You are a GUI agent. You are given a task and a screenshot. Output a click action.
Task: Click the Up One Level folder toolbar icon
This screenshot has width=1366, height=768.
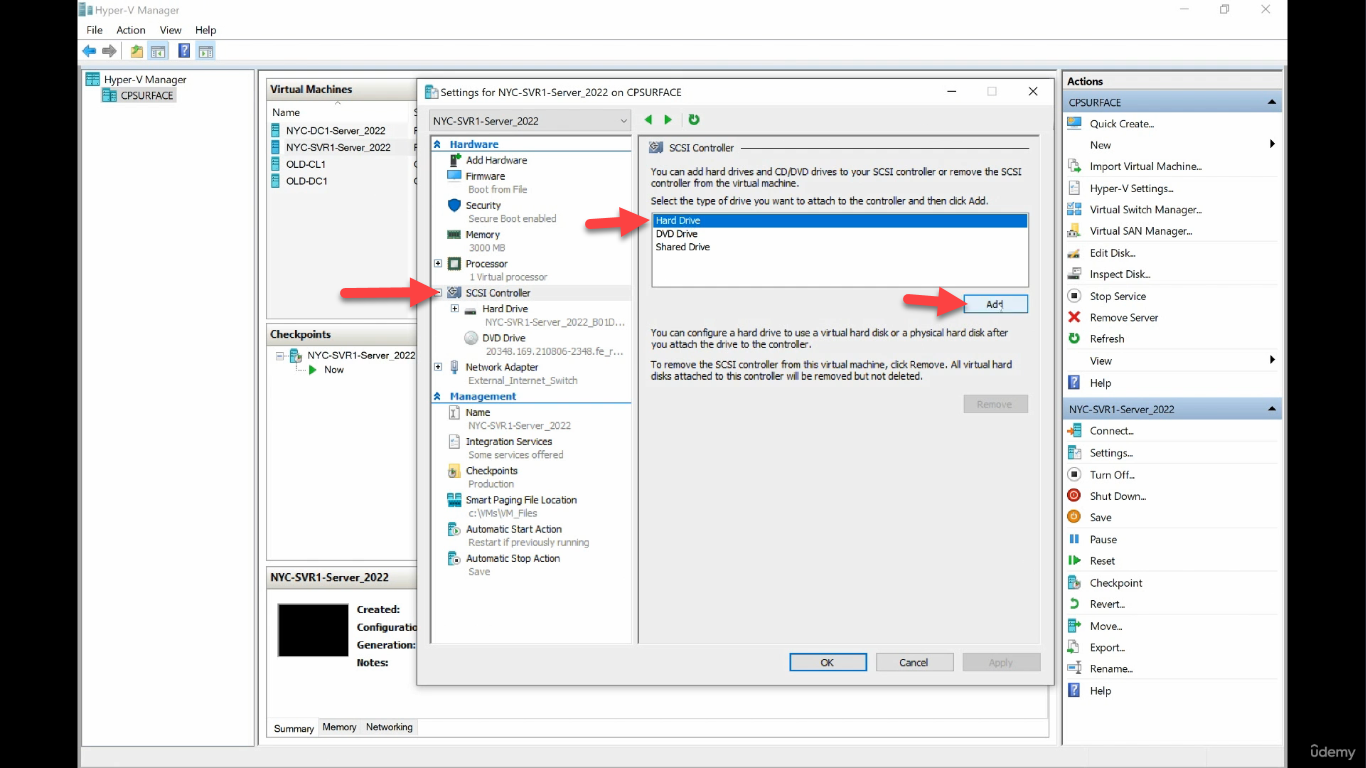(x=137, y=51)
